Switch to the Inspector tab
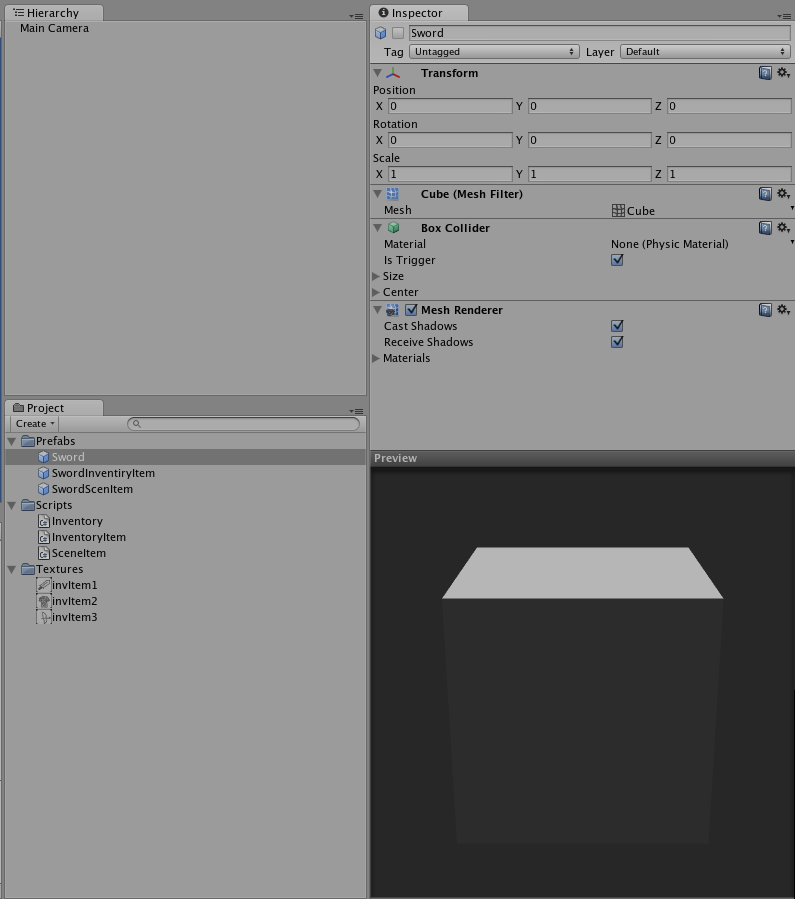This screenshot has width=795, height=899. [418, 13]
